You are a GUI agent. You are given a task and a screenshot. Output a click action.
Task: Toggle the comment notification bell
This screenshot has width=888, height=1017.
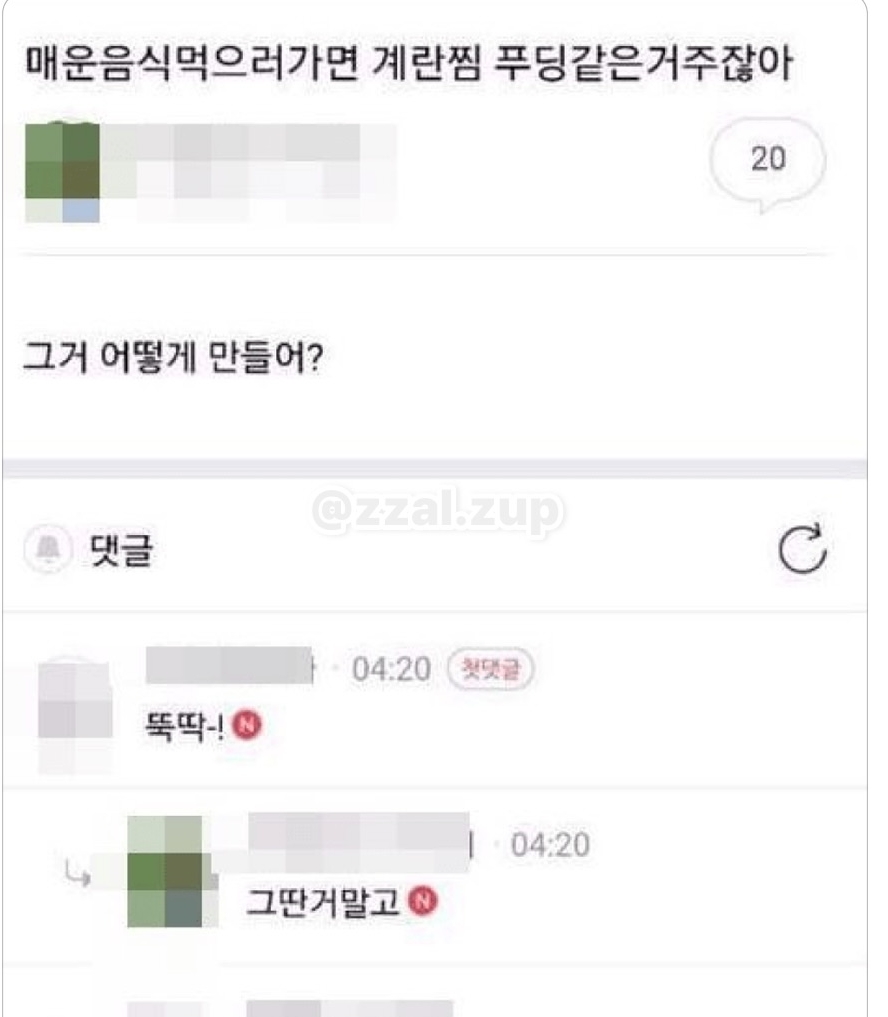48,549
